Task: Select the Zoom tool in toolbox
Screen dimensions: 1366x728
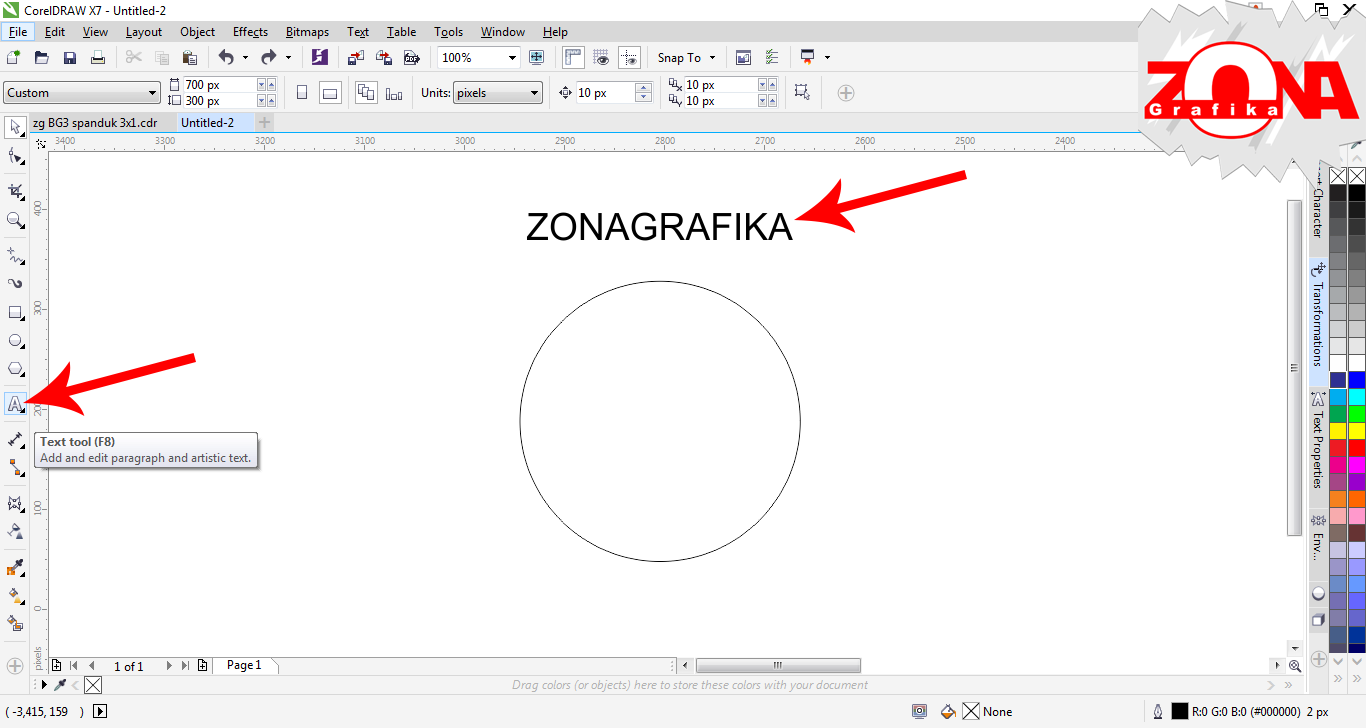Action: coord(15,220)
